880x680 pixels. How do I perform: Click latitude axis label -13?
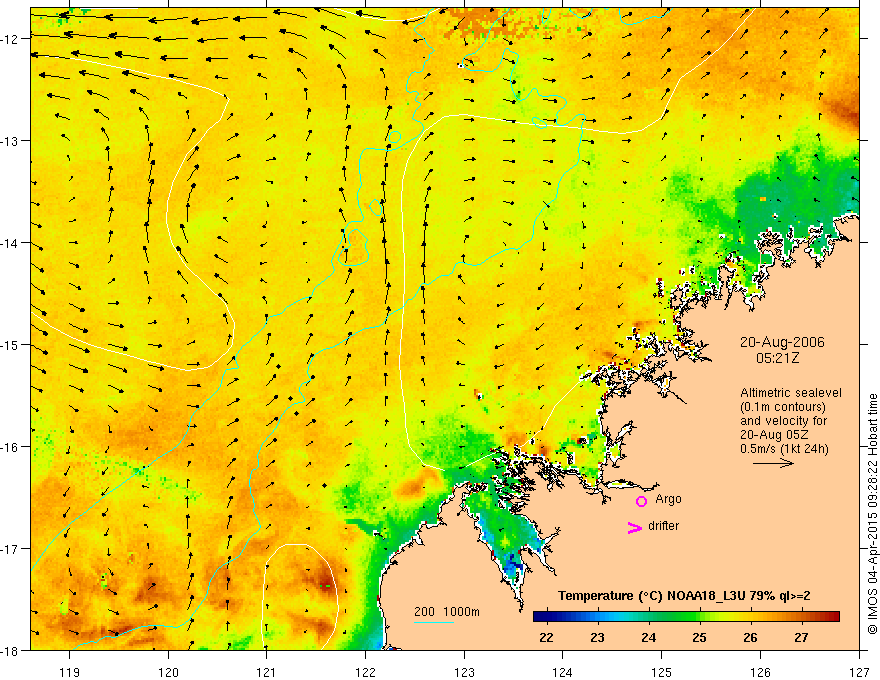tap(10, 141)
